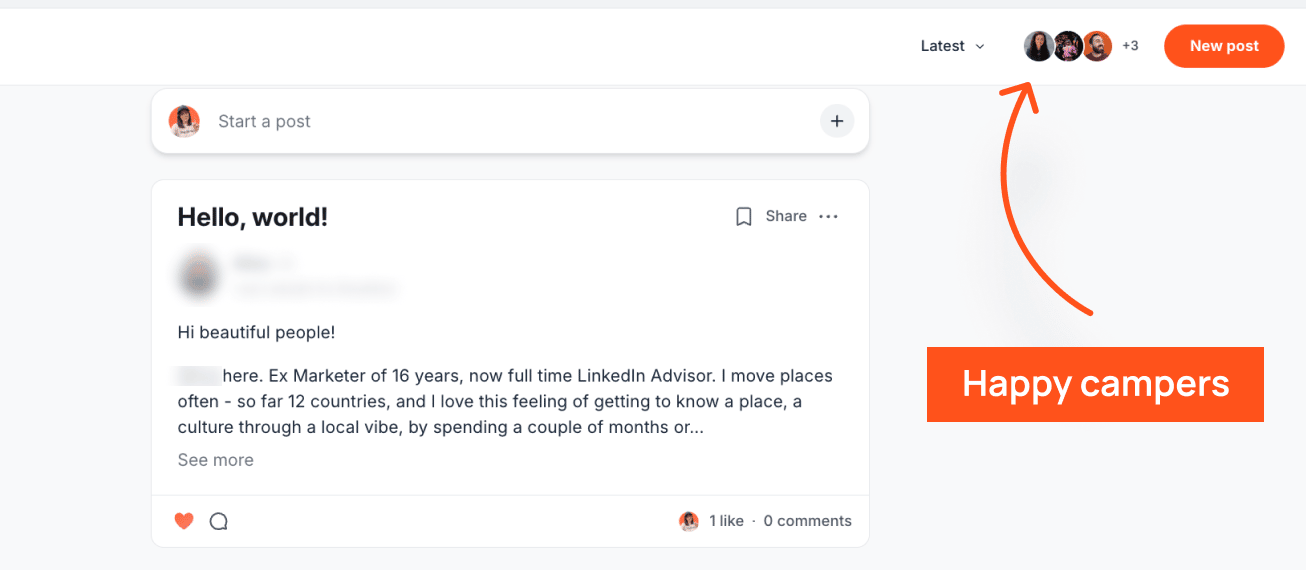Click the plus icon in post composer
The height and width of the screenshot is (570, 1306).
coord(837,121)
